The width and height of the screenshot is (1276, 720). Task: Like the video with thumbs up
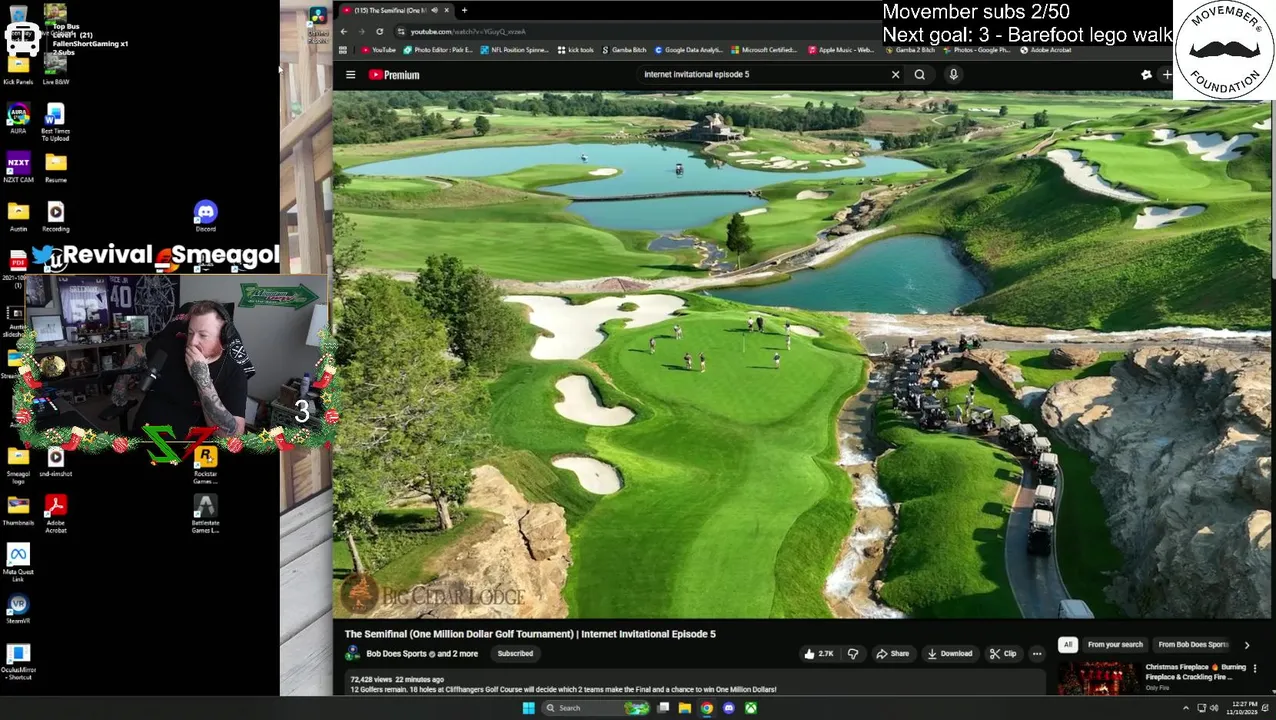click(818, 654)
